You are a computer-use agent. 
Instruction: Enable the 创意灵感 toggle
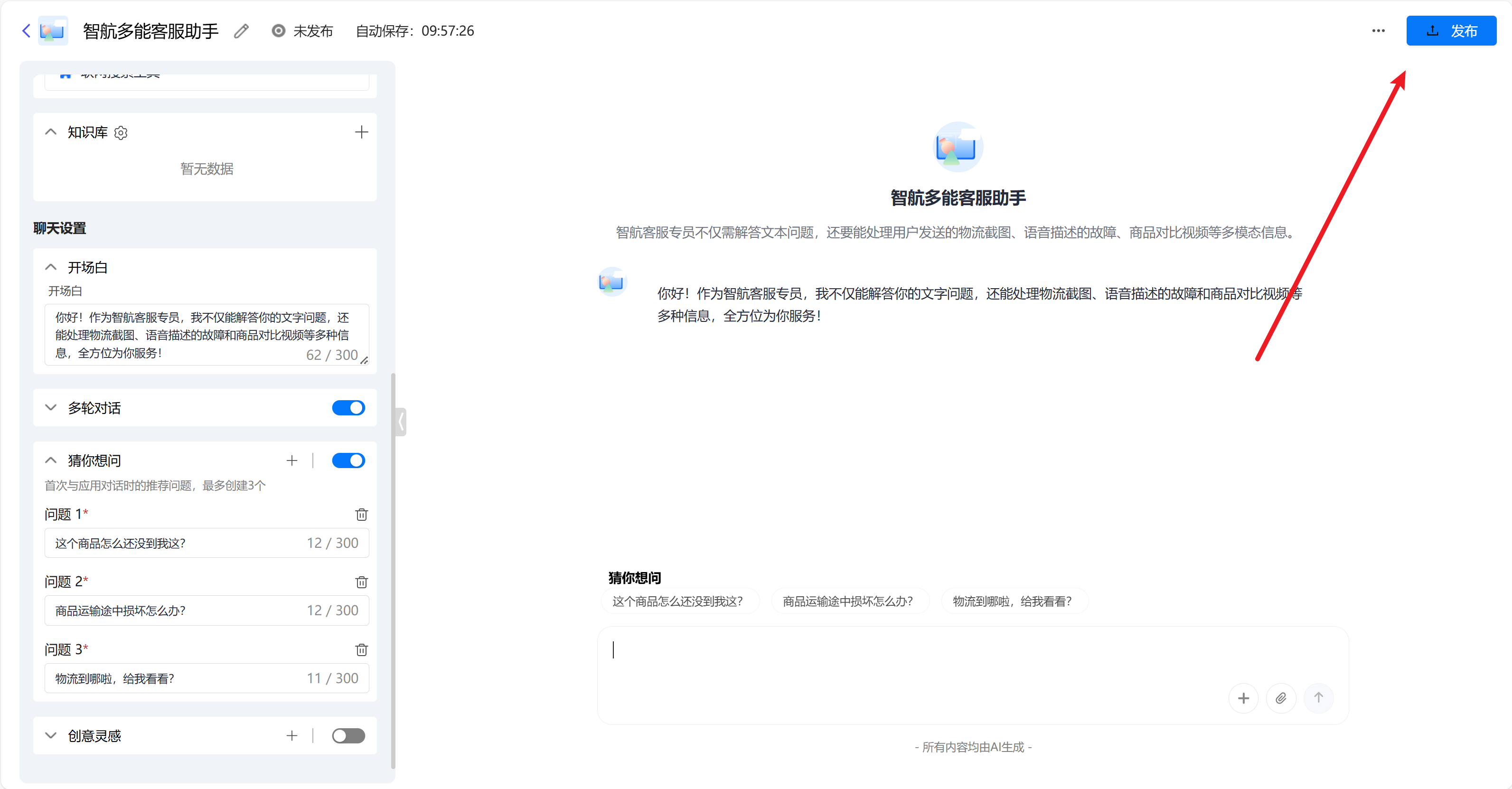pos(348,735)
